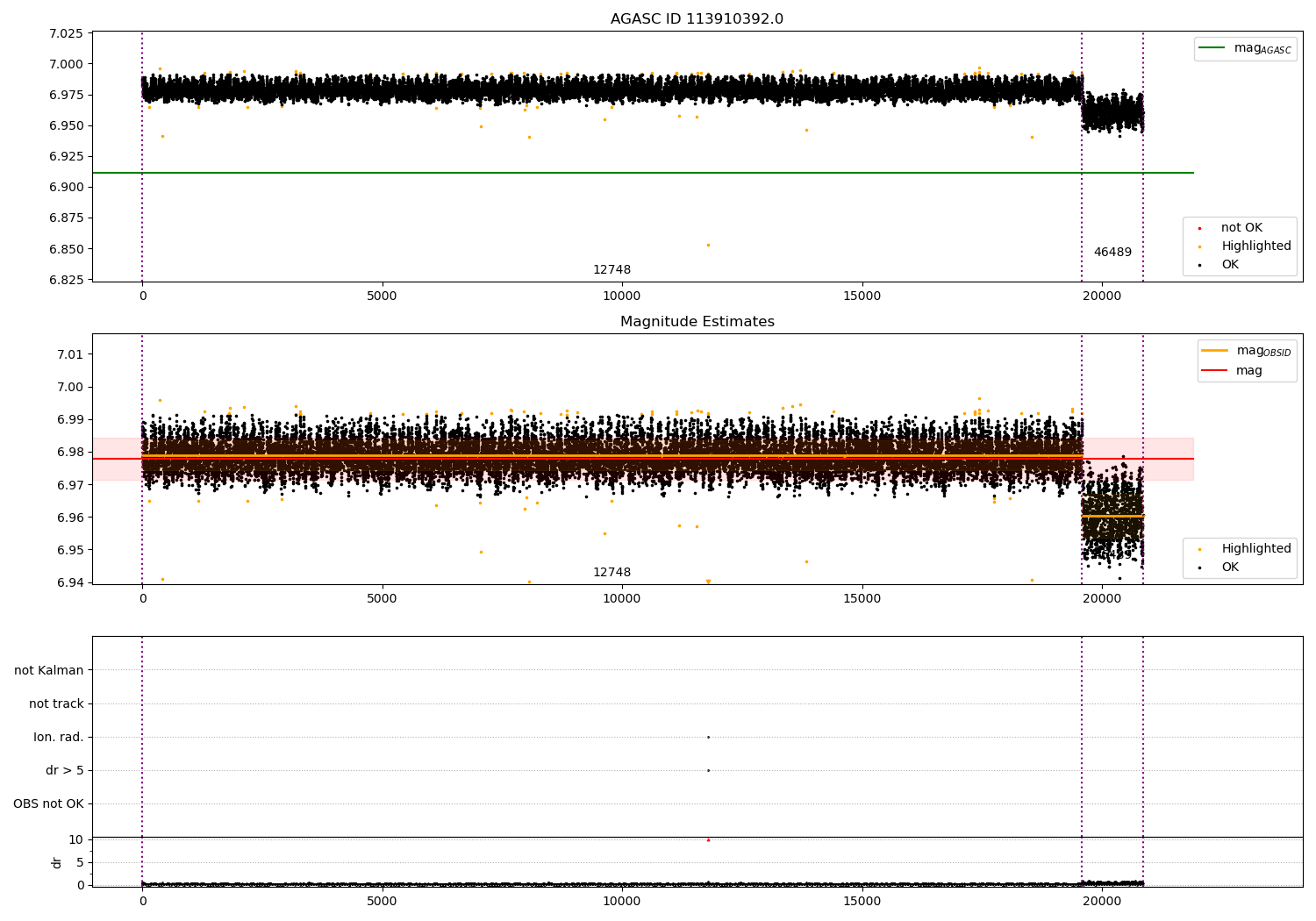1316x921 pixels.
Task: Click the Highlighted marker in Magnitude Estimates legend
Action: click(x=1199, y=549)
